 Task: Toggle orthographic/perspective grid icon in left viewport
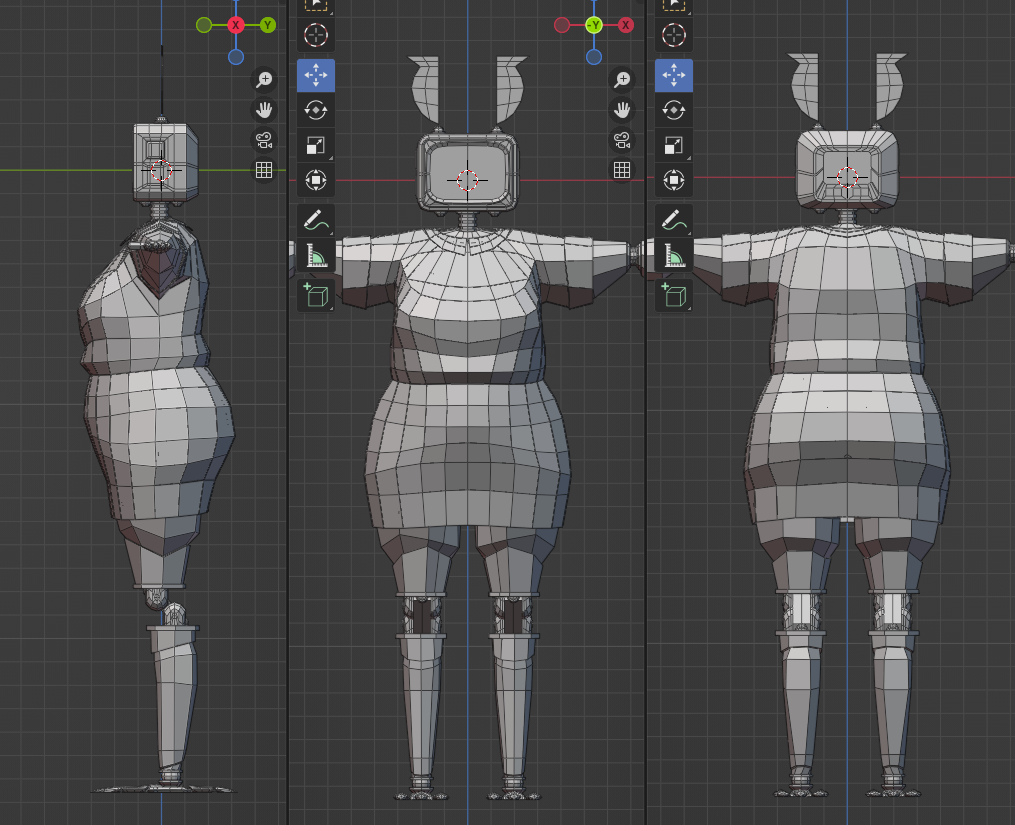[x=264, y=171]
